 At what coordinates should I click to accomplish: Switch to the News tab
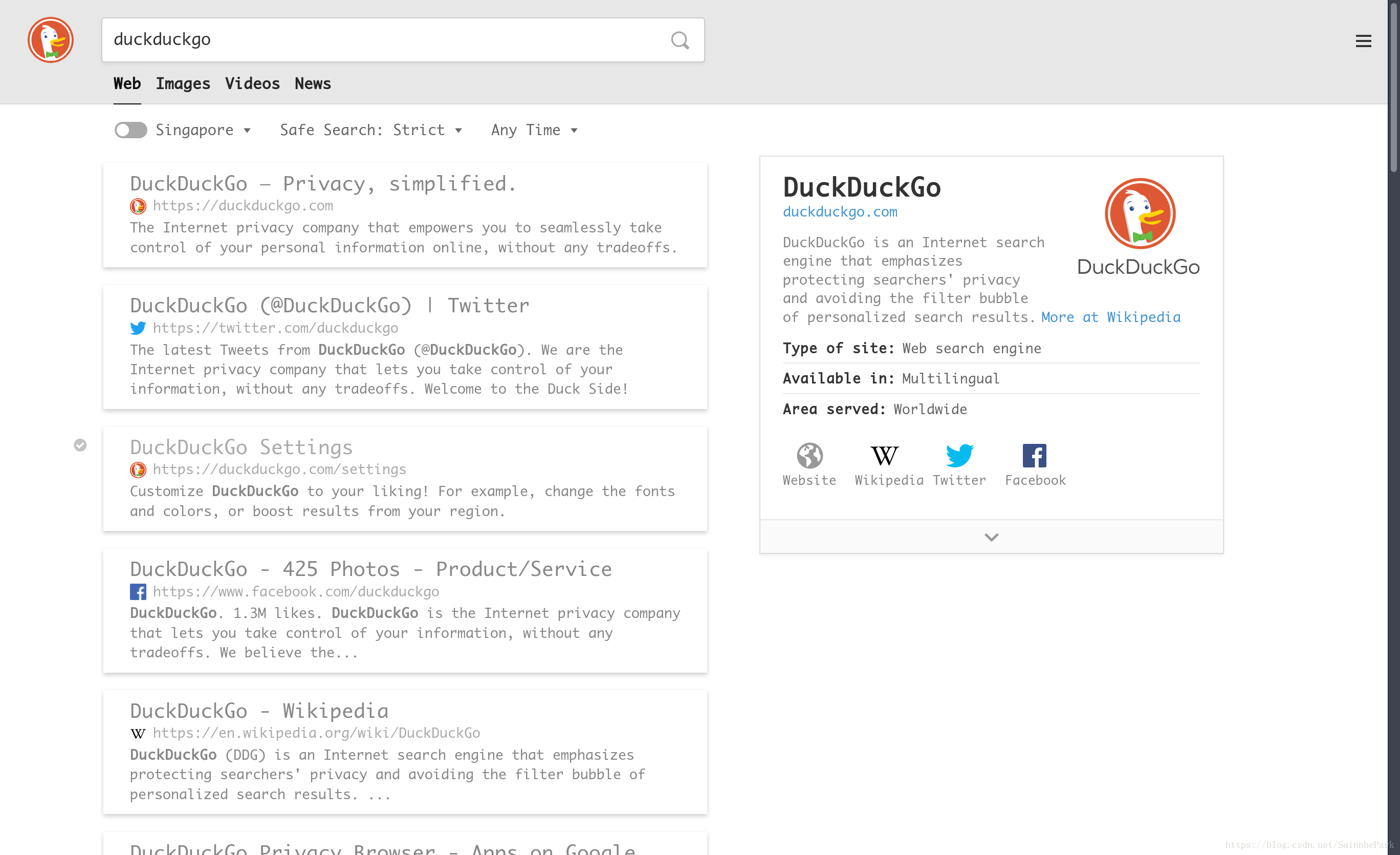313,83
